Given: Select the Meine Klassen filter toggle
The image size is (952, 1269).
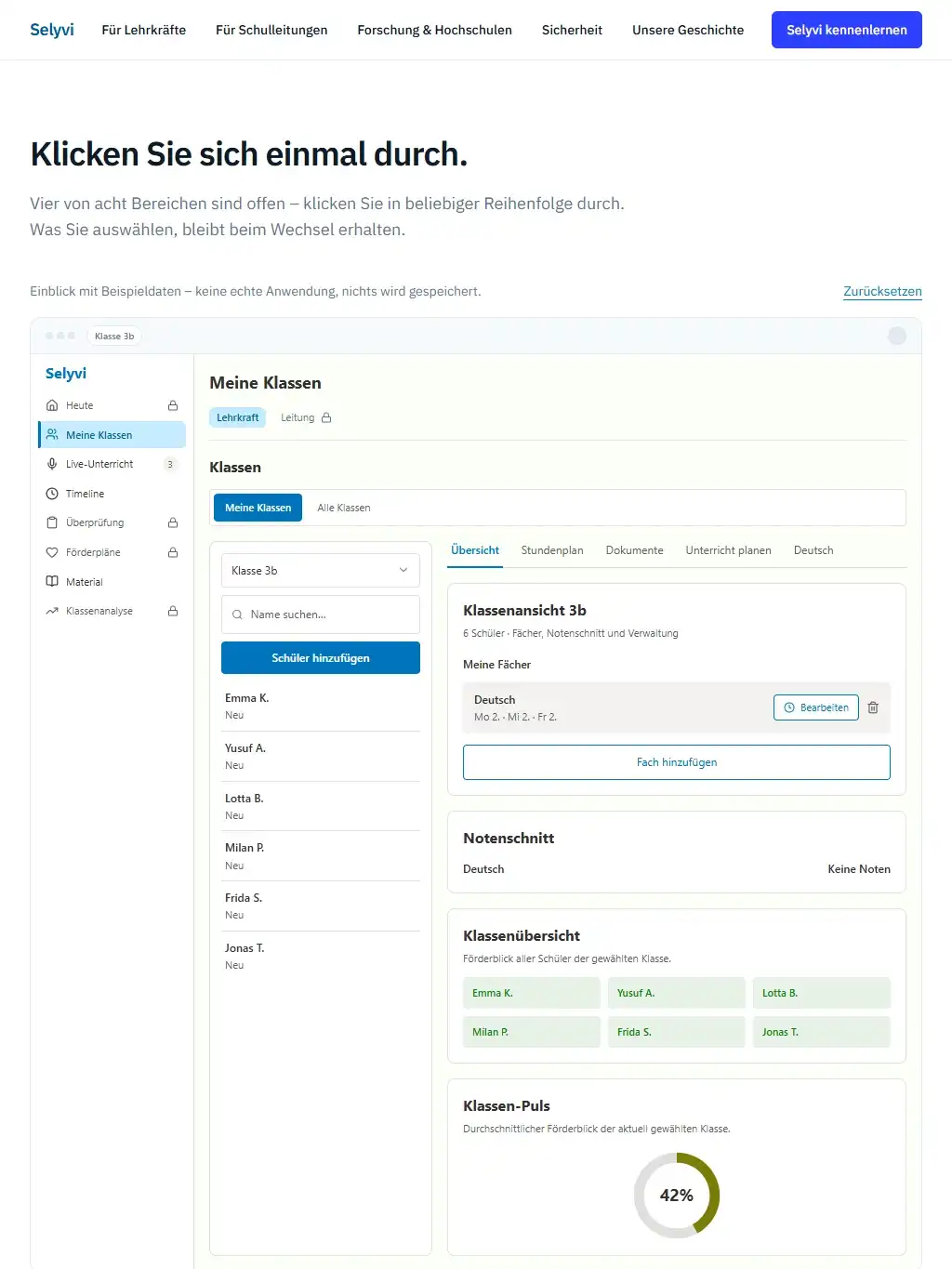Looking at the screenshot, I should pos(258,508).
